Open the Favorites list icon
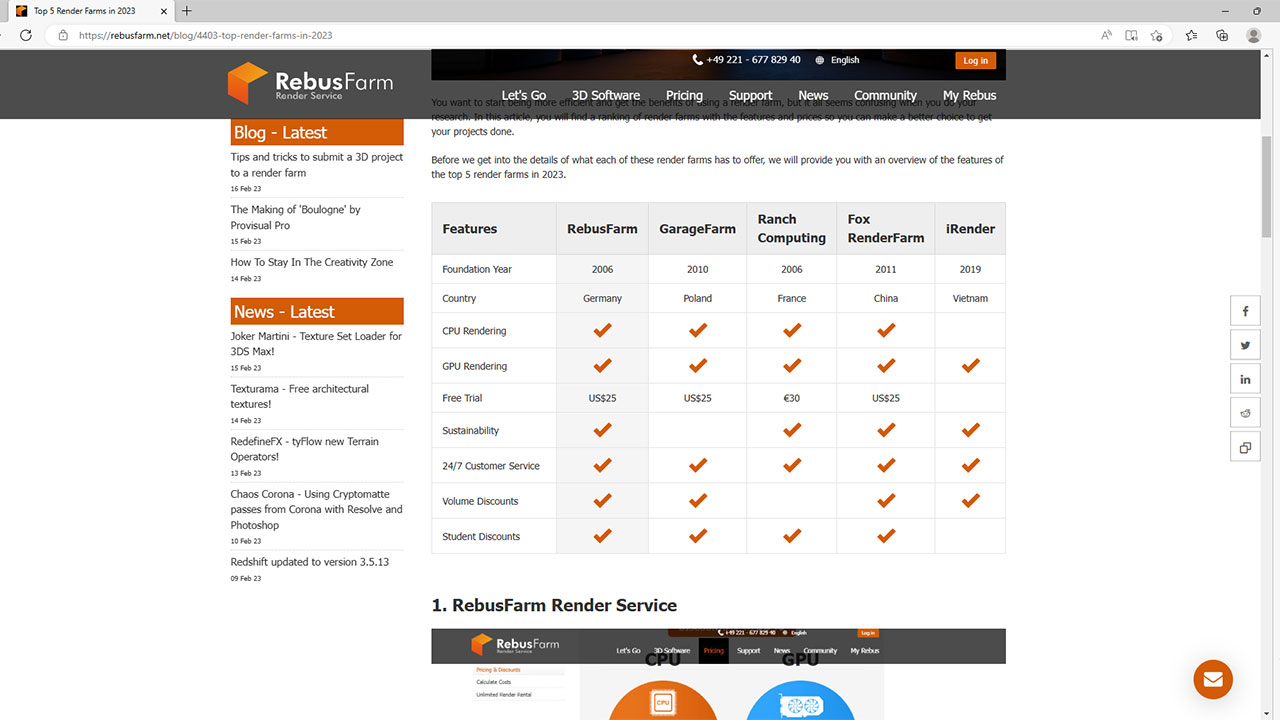The width and height of the screenshot is (1280, 720). pos(1191,35)
